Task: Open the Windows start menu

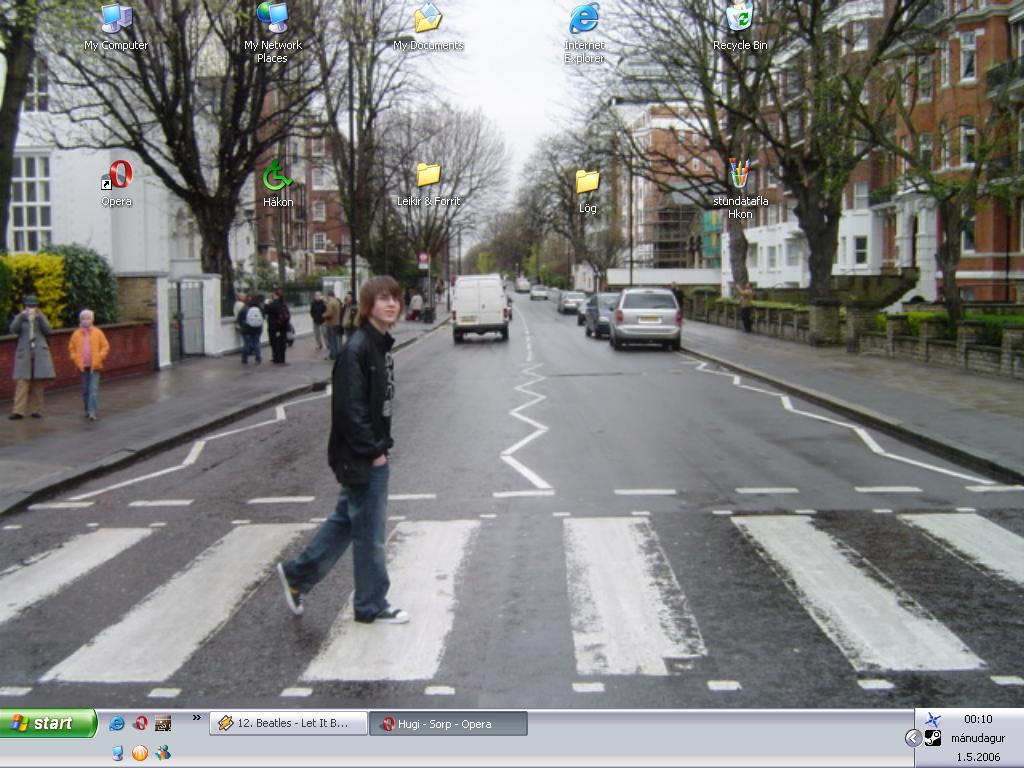Action: tap(48, 723)
